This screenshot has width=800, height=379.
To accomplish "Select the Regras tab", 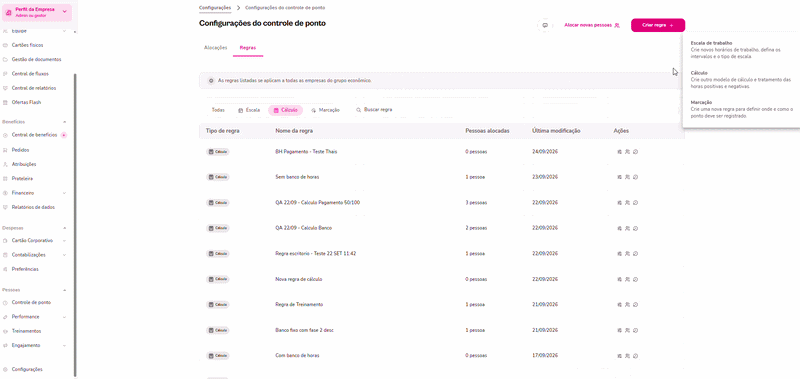I will 248,47.
